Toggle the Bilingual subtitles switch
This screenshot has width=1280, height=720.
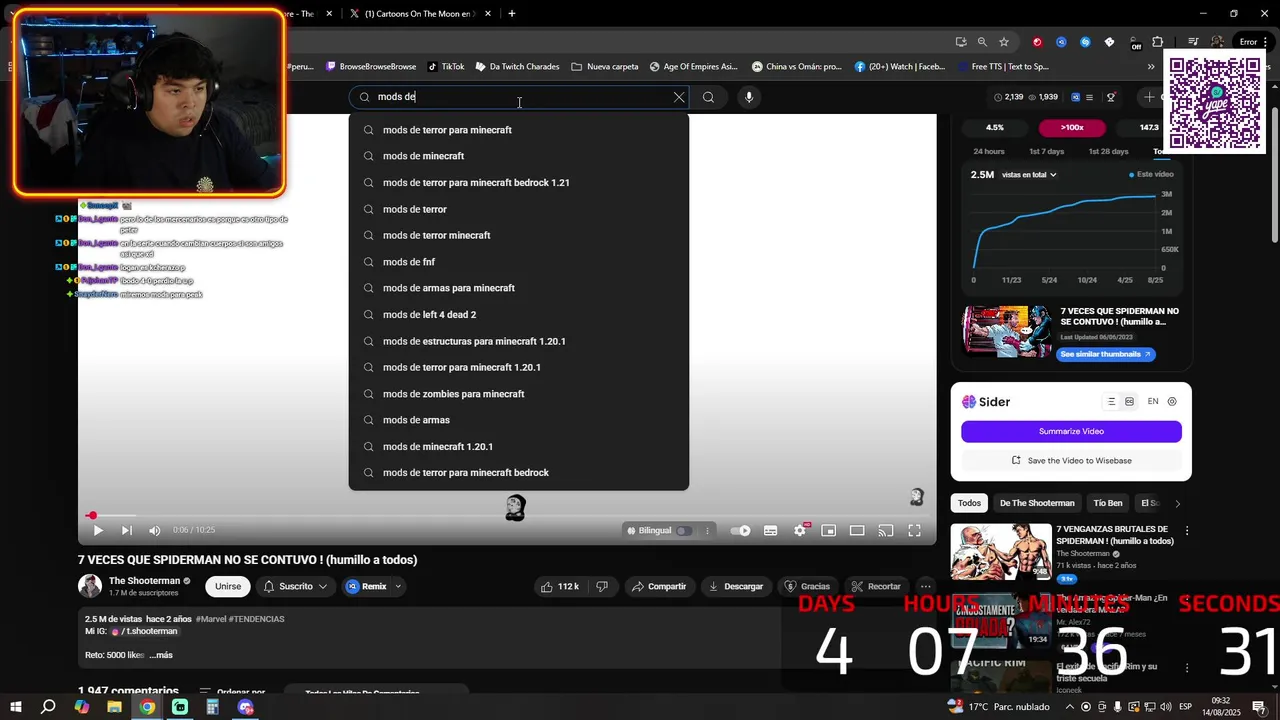684,531
